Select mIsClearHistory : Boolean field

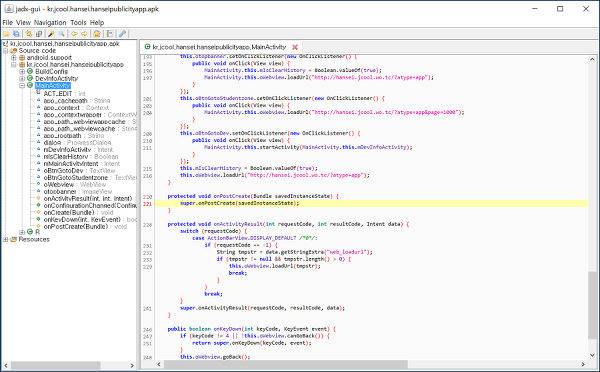pyautogui.click(x=81, y=157)
